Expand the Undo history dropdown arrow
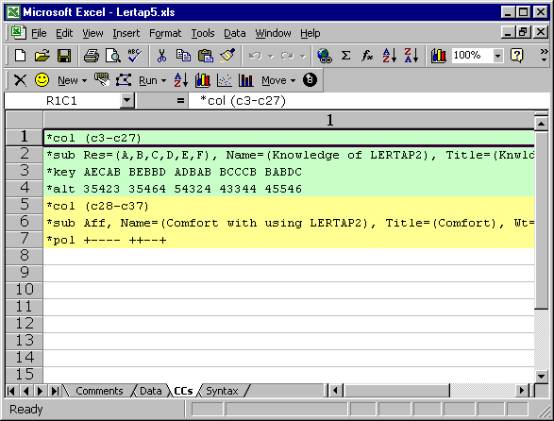The width and height of the screenshot is (554, 421). click(x=271, y=56)
